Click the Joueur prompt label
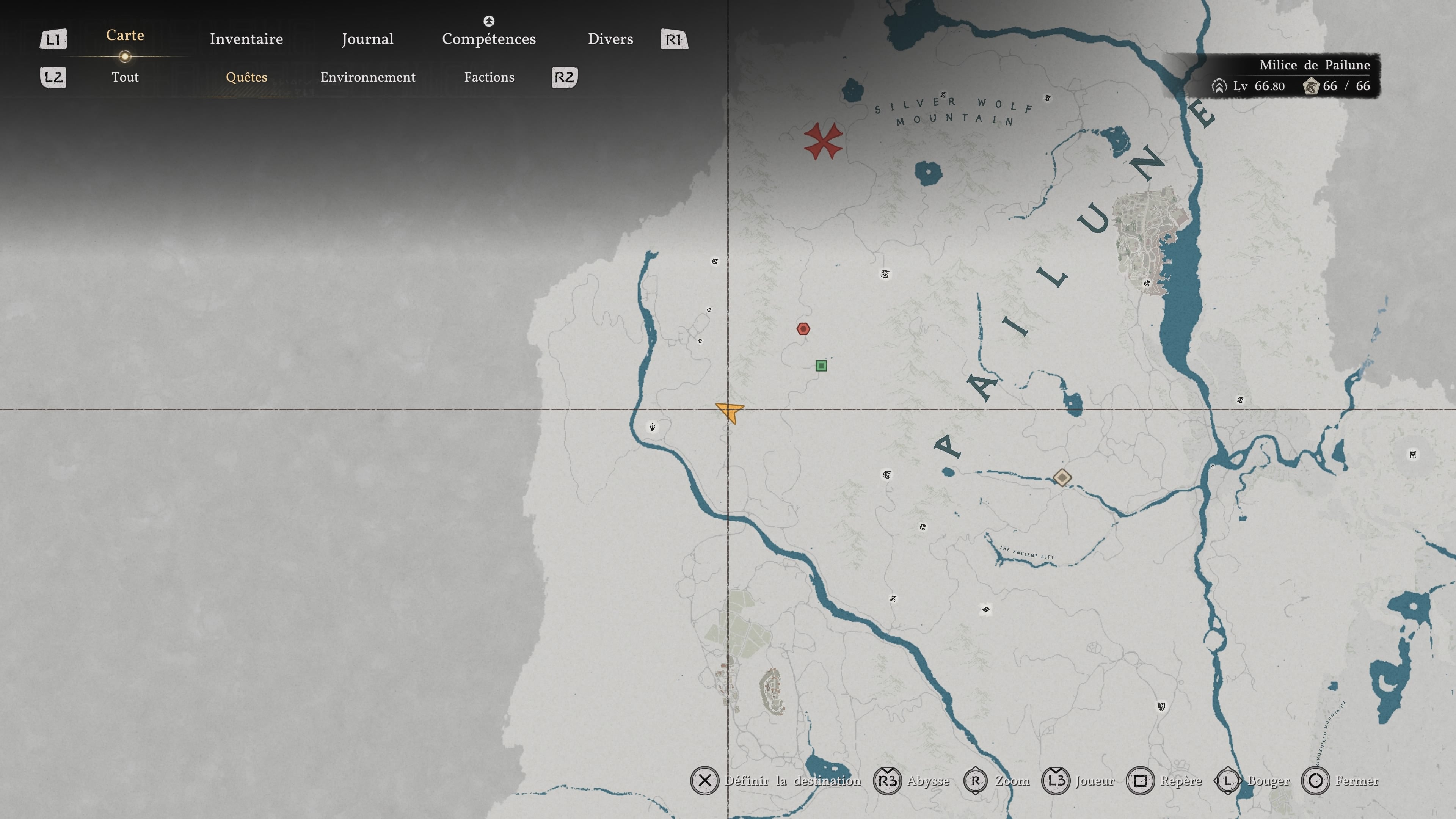The width and height of the screenshot is (1456, 819). coord(1095,781)
